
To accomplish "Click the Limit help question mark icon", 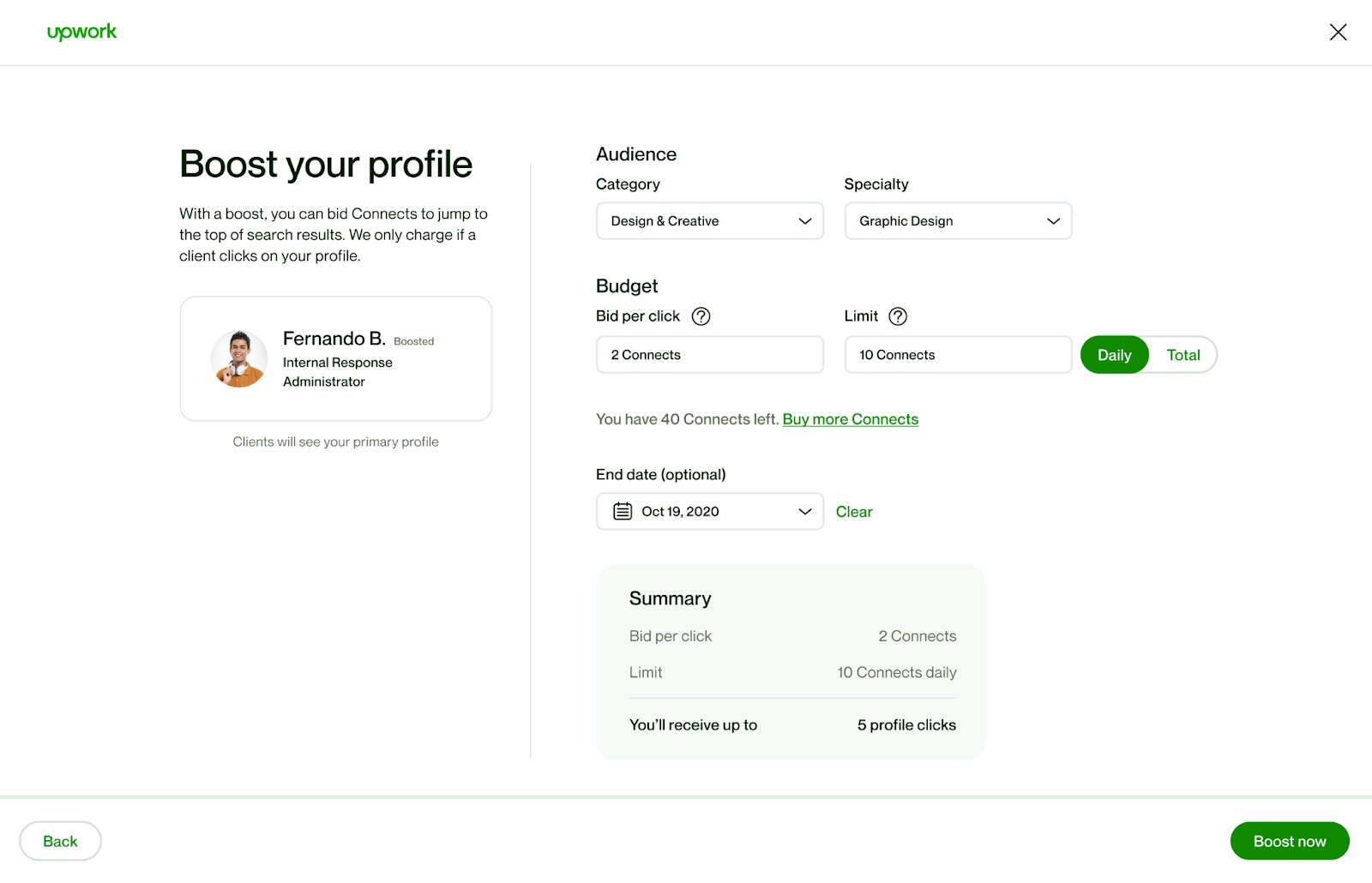I will click(x=898, y=316).
